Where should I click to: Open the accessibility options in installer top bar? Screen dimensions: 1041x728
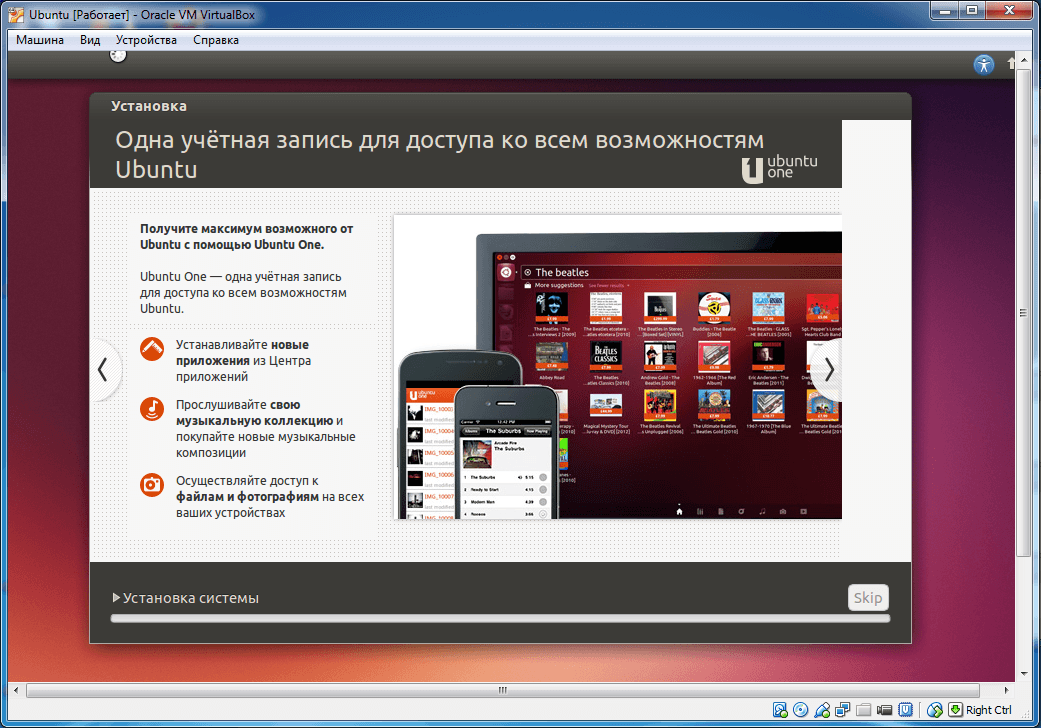[x=984, y=64]
